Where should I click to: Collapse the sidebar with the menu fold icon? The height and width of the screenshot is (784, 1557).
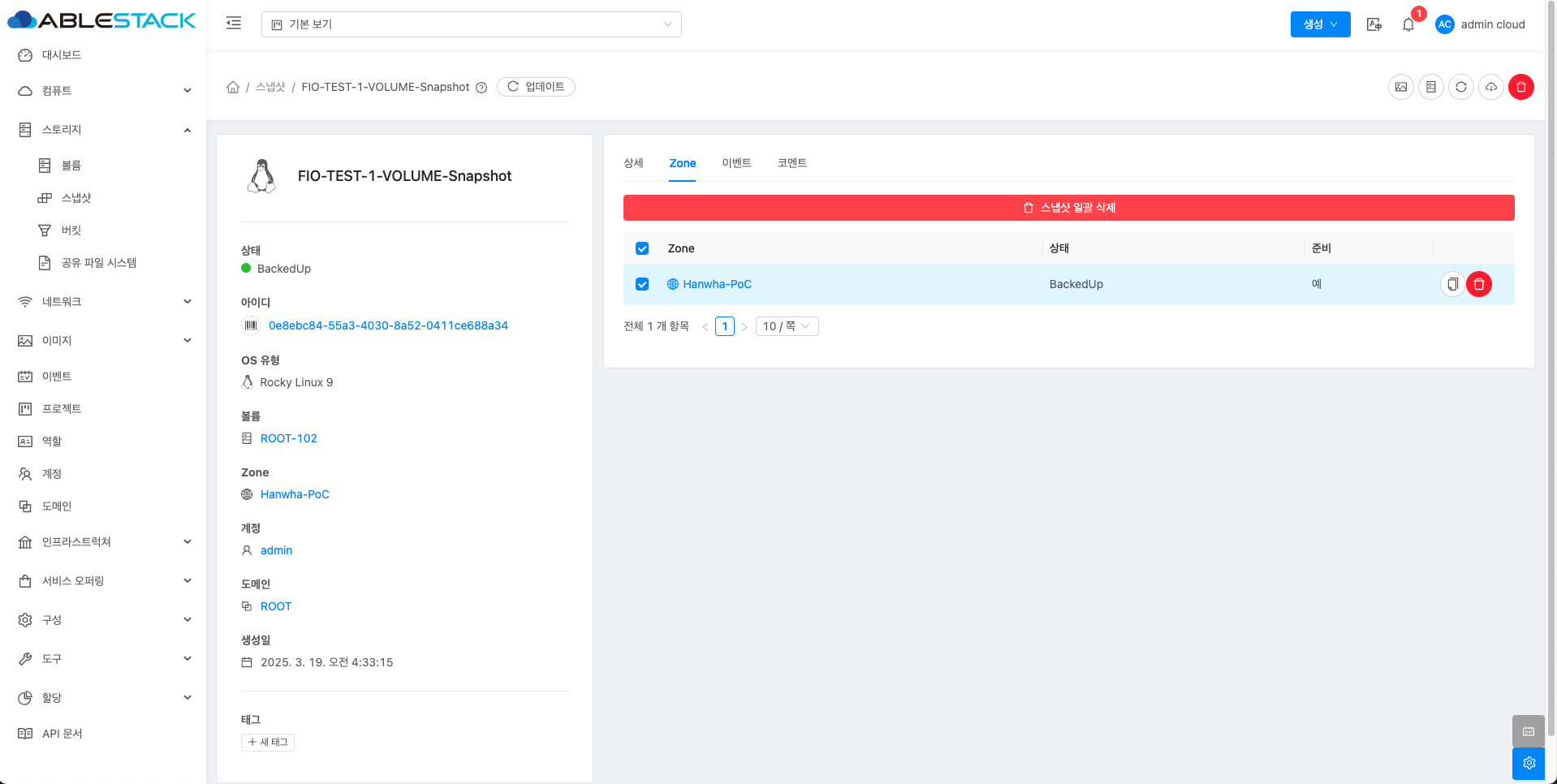click(234, 24)
